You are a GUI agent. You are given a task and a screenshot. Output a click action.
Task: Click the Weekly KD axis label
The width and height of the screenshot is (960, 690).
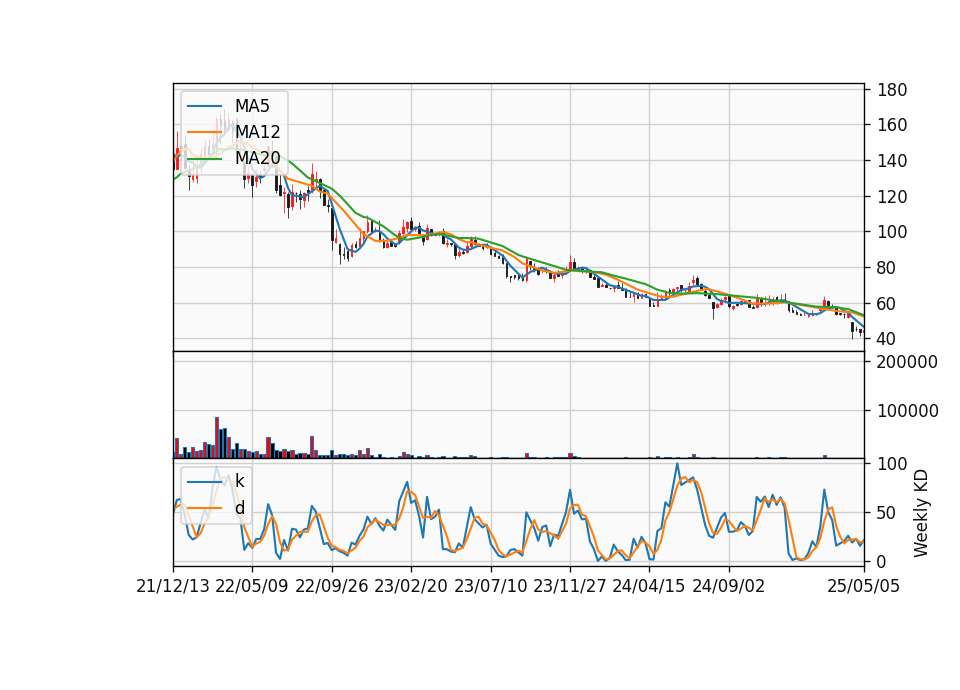coord(921,513)
